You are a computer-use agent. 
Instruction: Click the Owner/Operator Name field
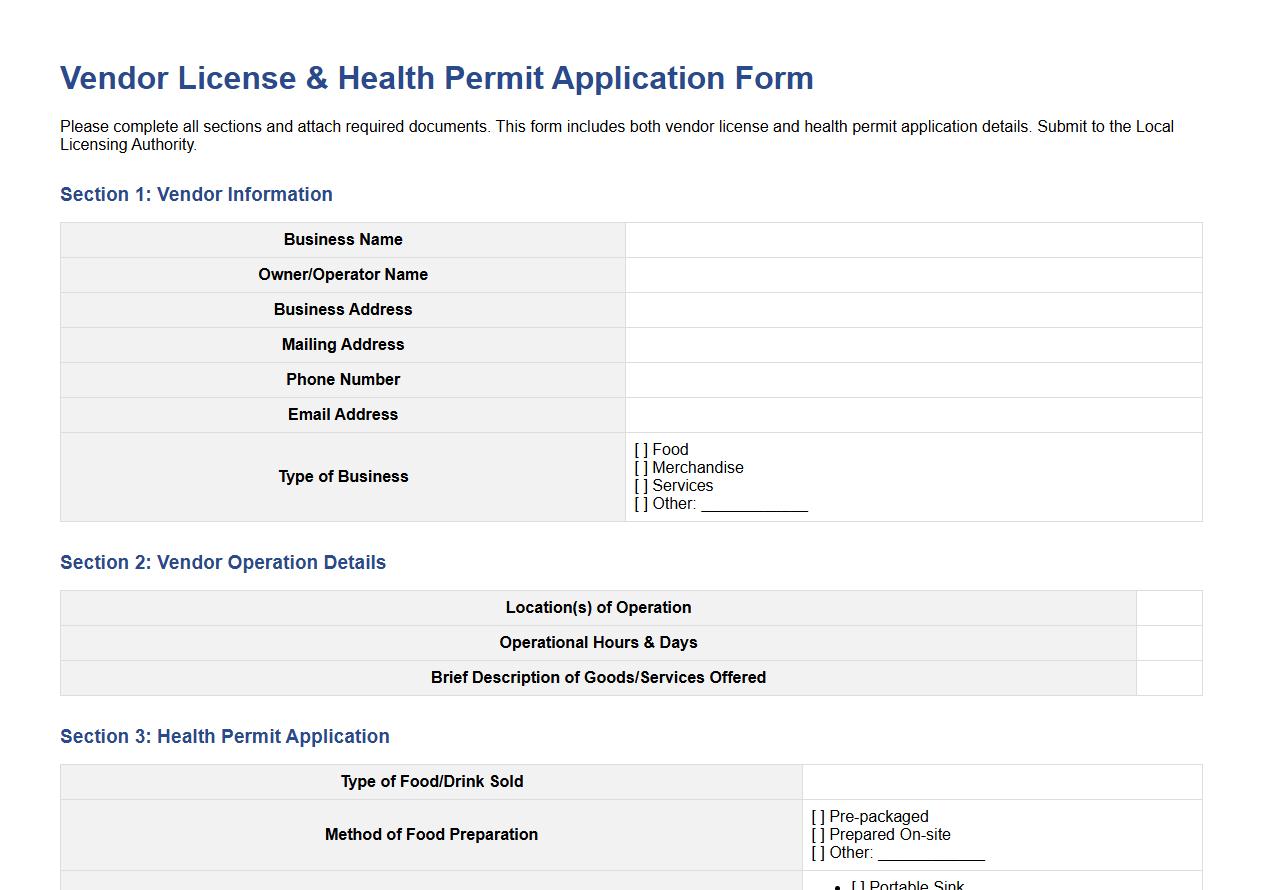[912, 274]
